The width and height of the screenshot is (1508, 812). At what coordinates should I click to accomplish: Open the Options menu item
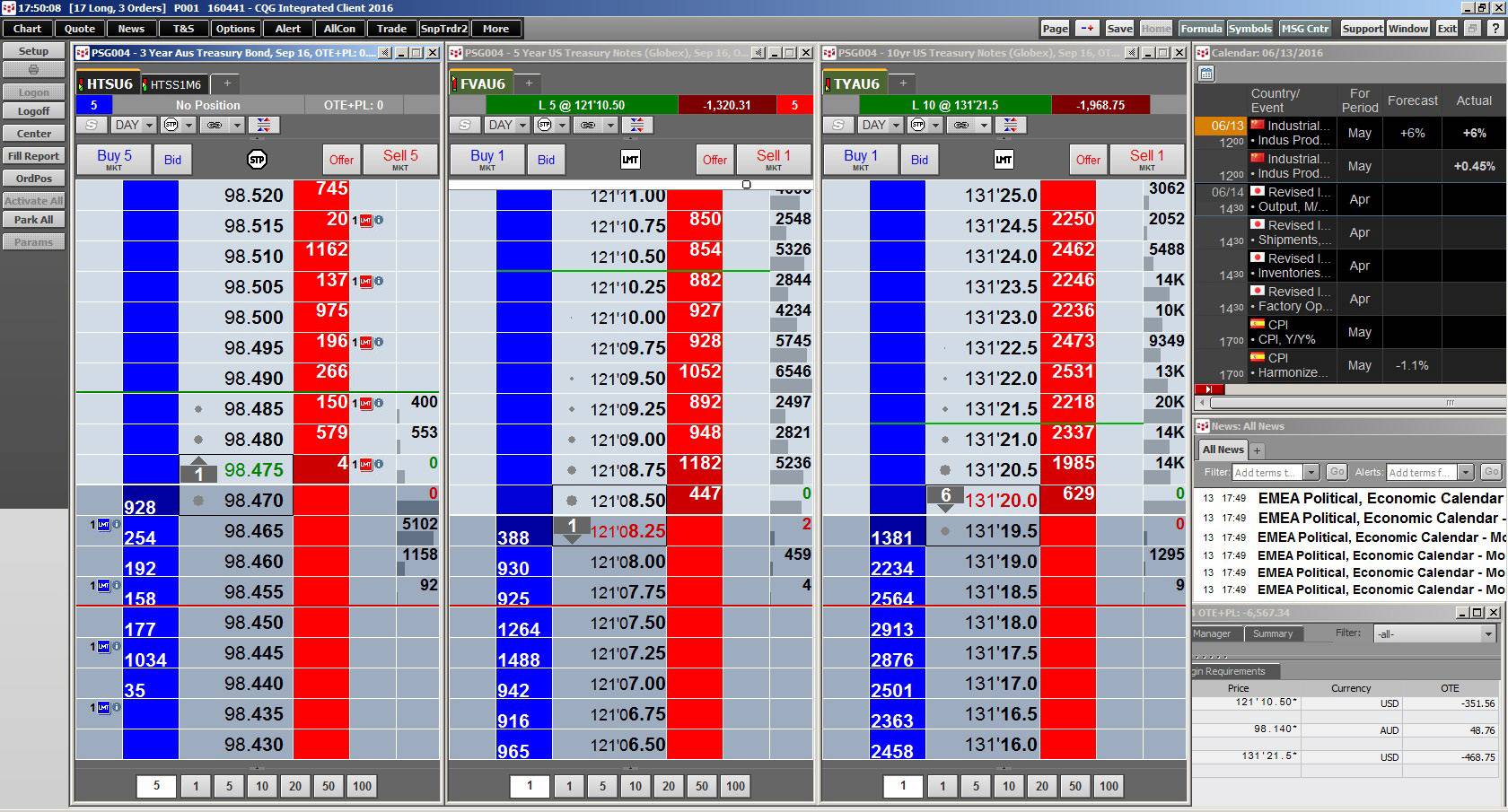pyautogui.click(x=235, y=29)
